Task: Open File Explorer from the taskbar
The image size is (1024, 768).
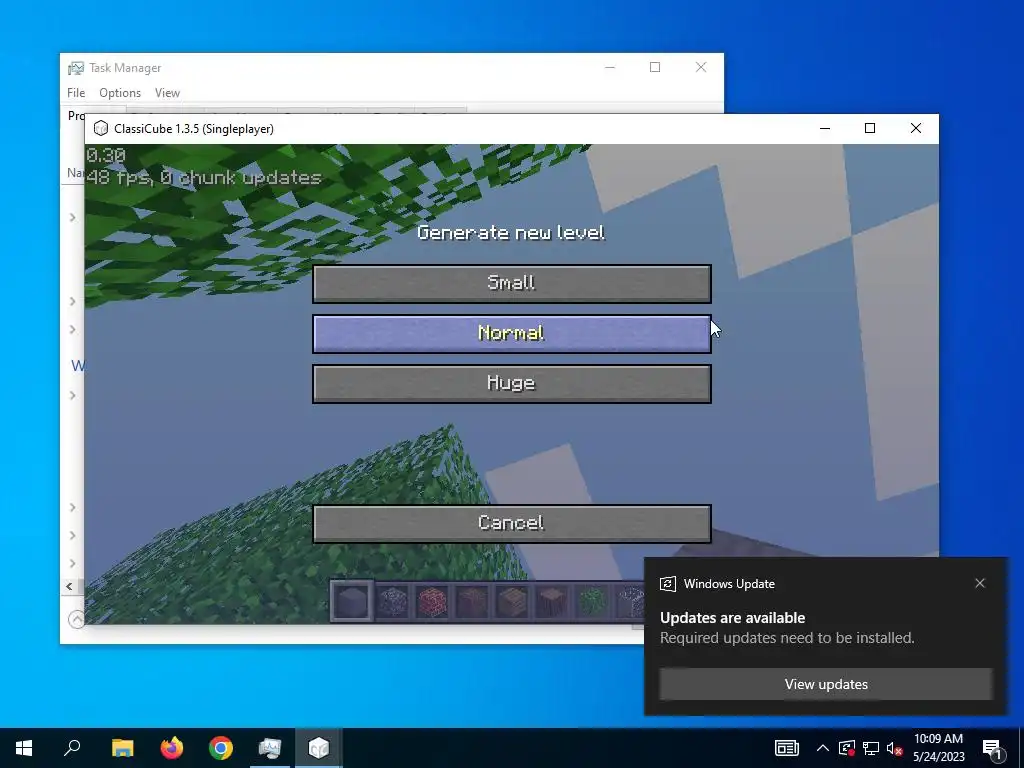Action: click(x=122, y=748)
